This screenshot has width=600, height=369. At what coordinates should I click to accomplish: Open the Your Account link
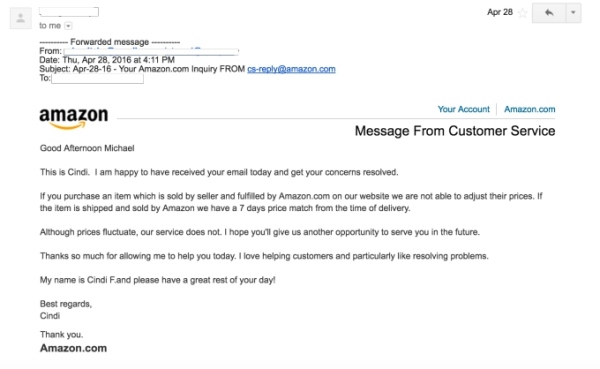coord(463,109)
